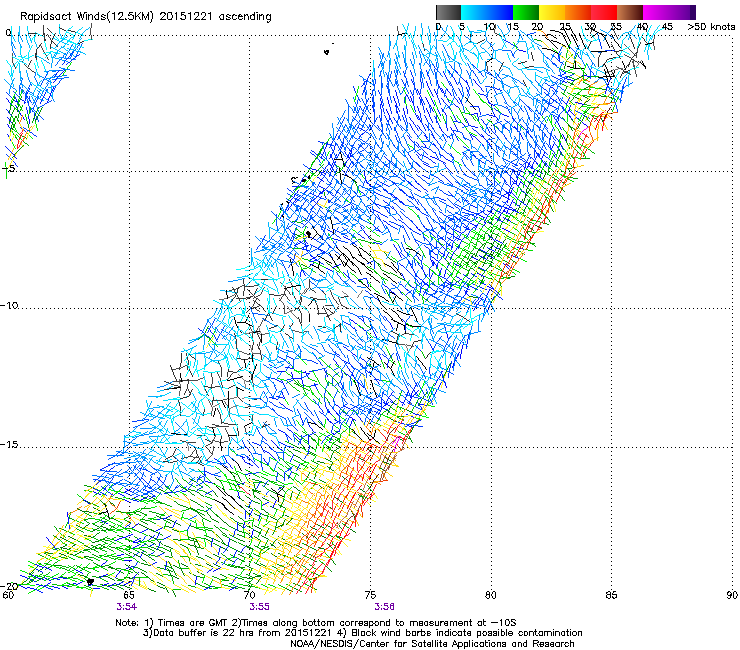740x650 pixels.
Task: Click the orange 25-30 knots color segment
Action: (578, 12)
